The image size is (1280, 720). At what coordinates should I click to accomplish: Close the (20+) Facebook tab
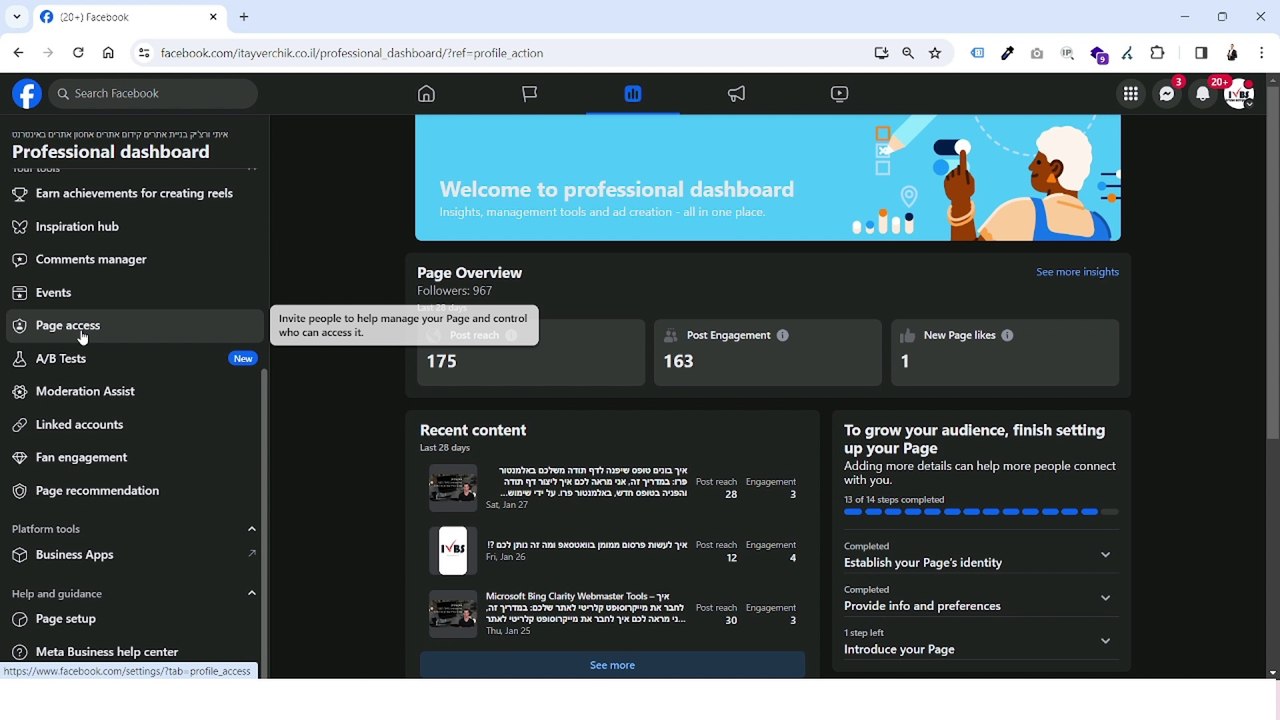click(213, 17)
